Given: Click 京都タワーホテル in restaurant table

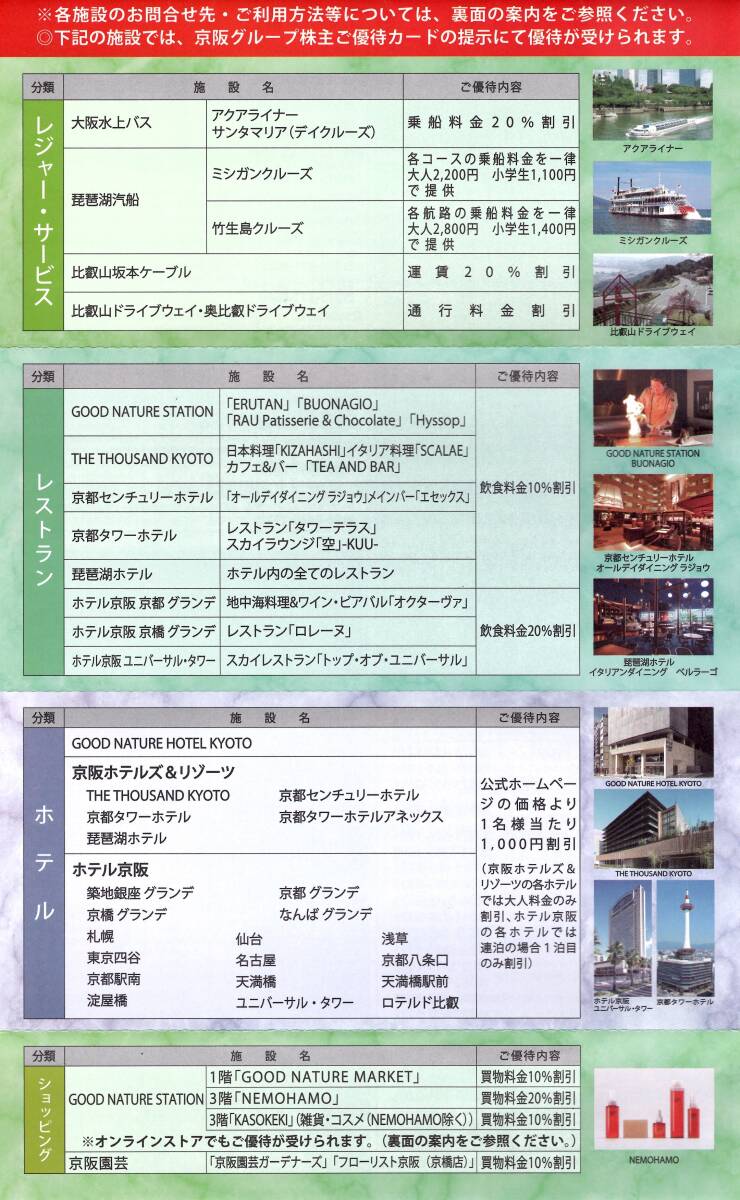Looking at the screenshot, I should click(x=142, y=536).
